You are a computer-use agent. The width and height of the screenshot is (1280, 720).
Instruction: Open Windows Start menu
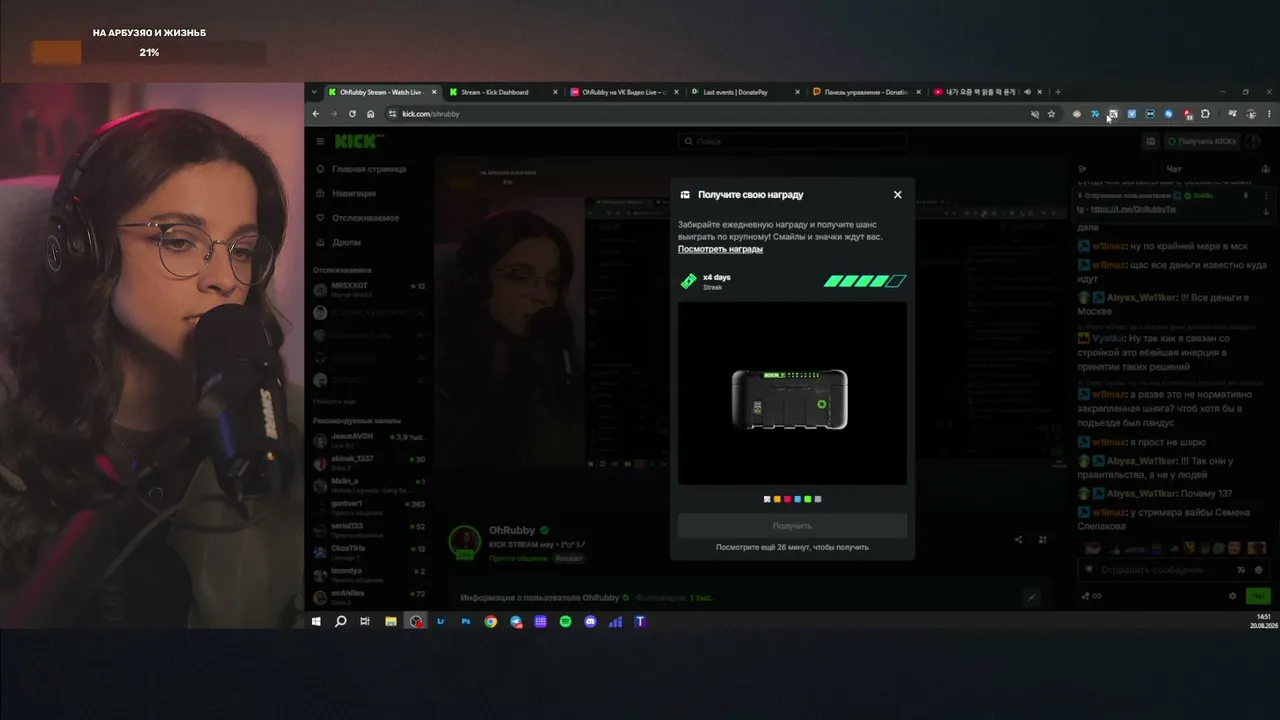tap(316, 621)
